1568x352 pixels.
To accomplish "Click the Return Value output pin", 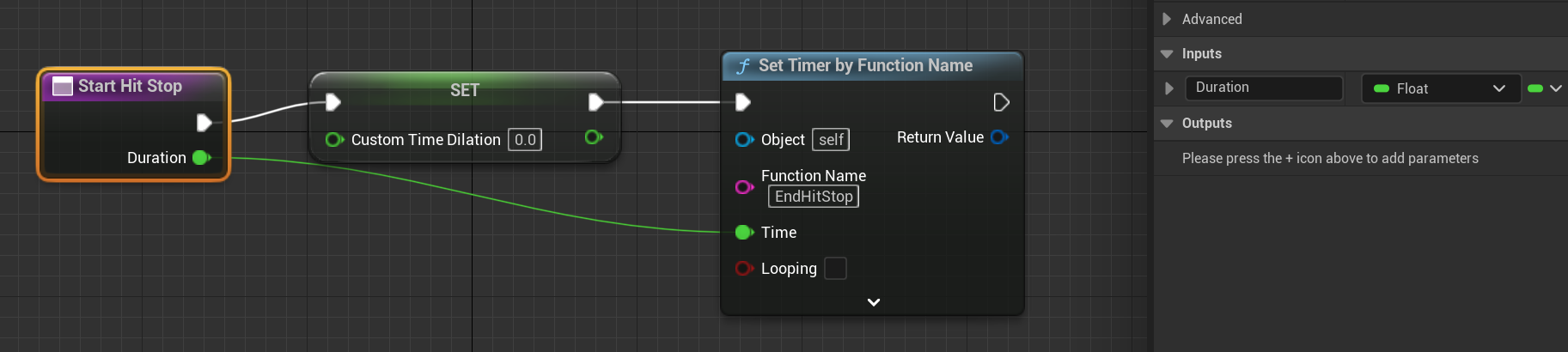I will pos(998,137).
